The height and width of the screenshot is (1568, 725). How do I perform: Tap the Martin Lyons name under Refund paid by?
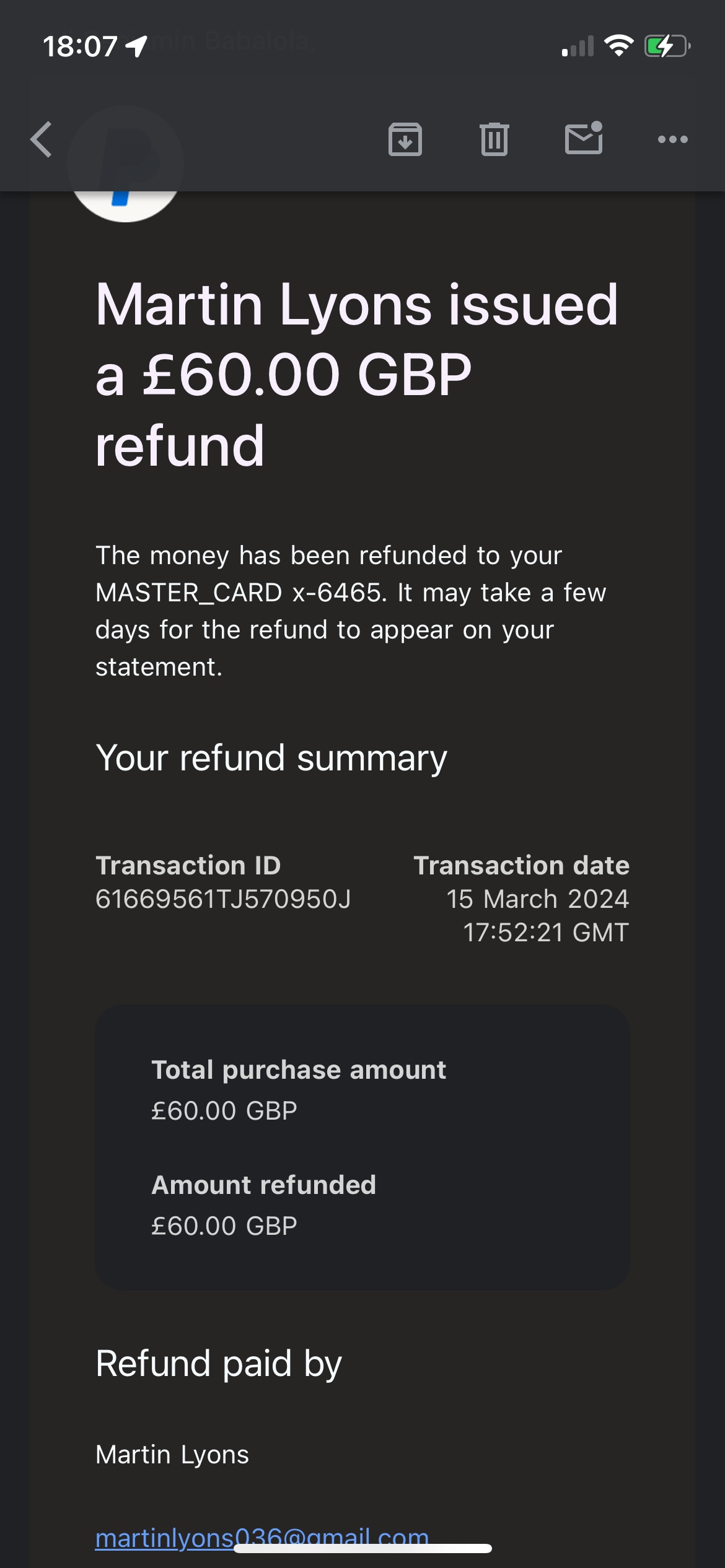pos(172,1454)
